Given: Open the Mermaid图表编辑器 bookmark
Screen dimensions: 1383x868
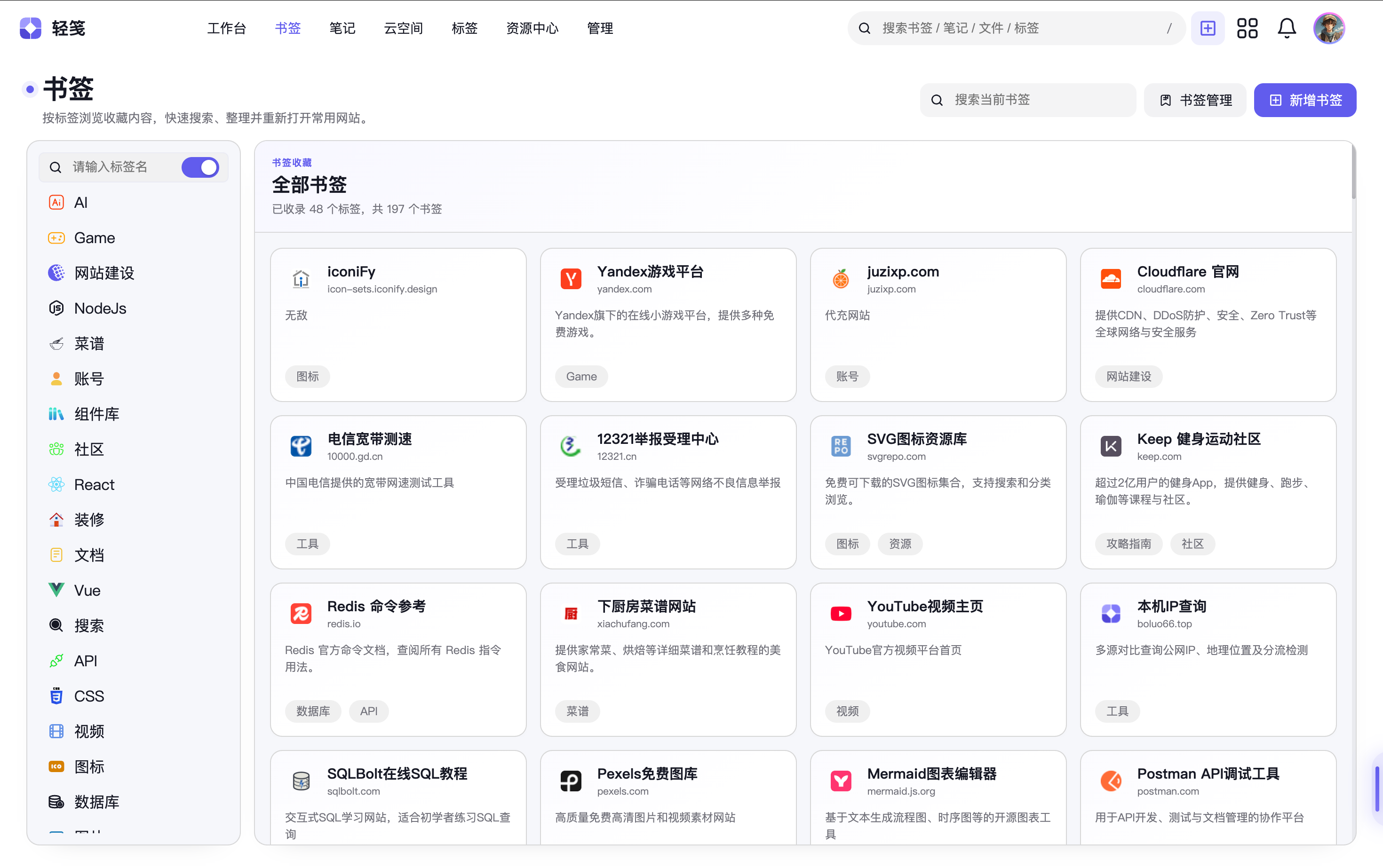Looking at the screenshot, I should [x=938, y=798].
